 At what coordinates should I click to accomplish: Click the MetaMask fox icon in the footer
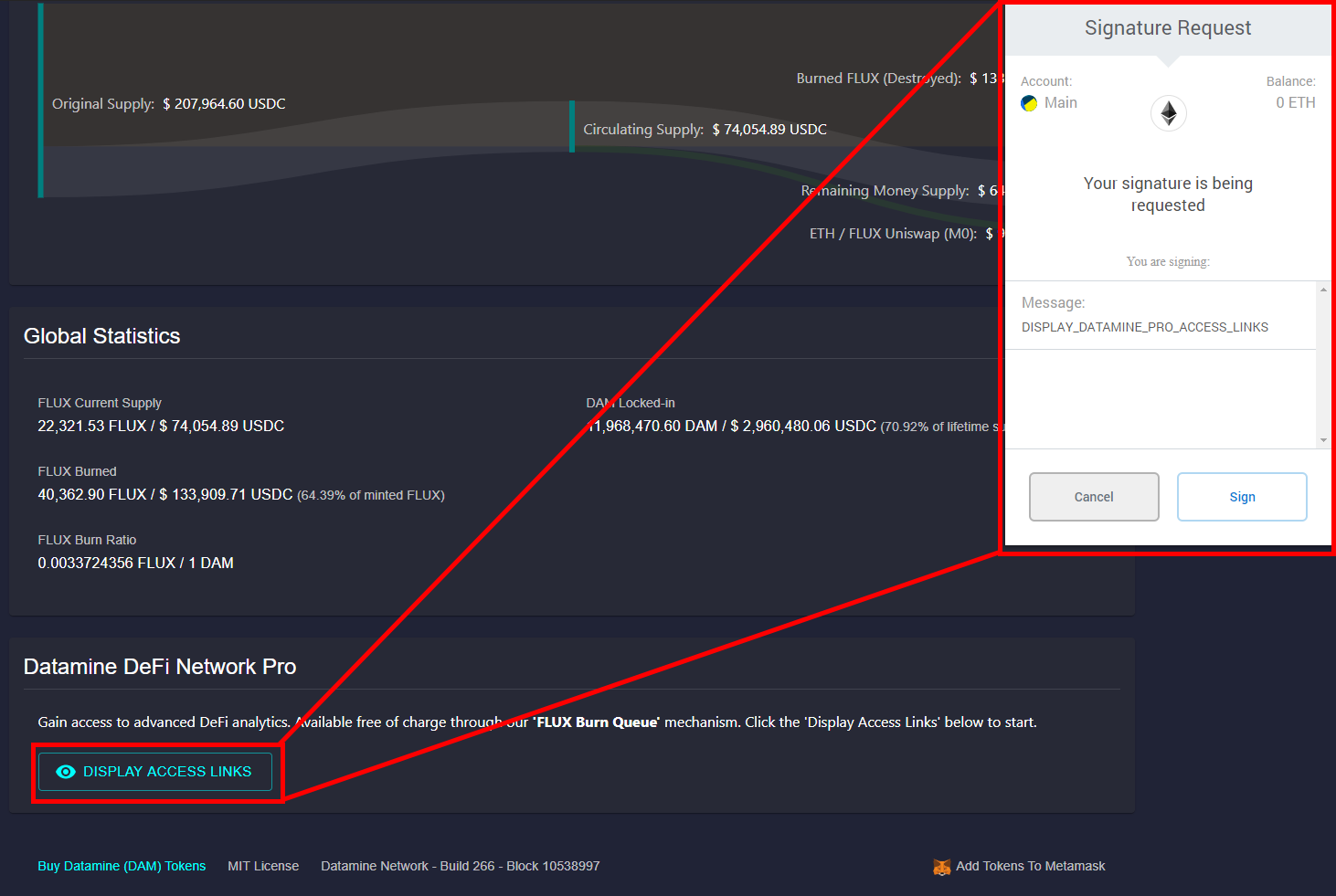(x=941, y=867)
